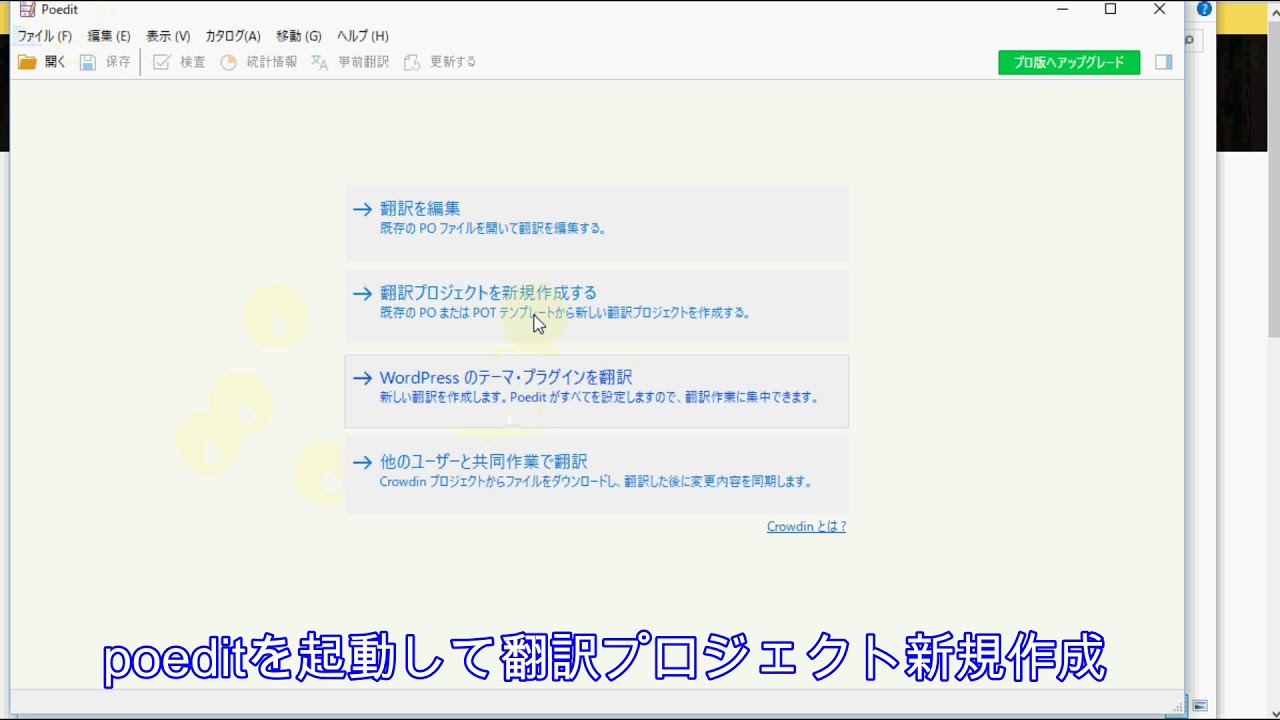Image resolution: width=1280 pixels, height=720 pixels.
Task: Click the 統計情報 statistics icon
Action: [x=229, y=62]
